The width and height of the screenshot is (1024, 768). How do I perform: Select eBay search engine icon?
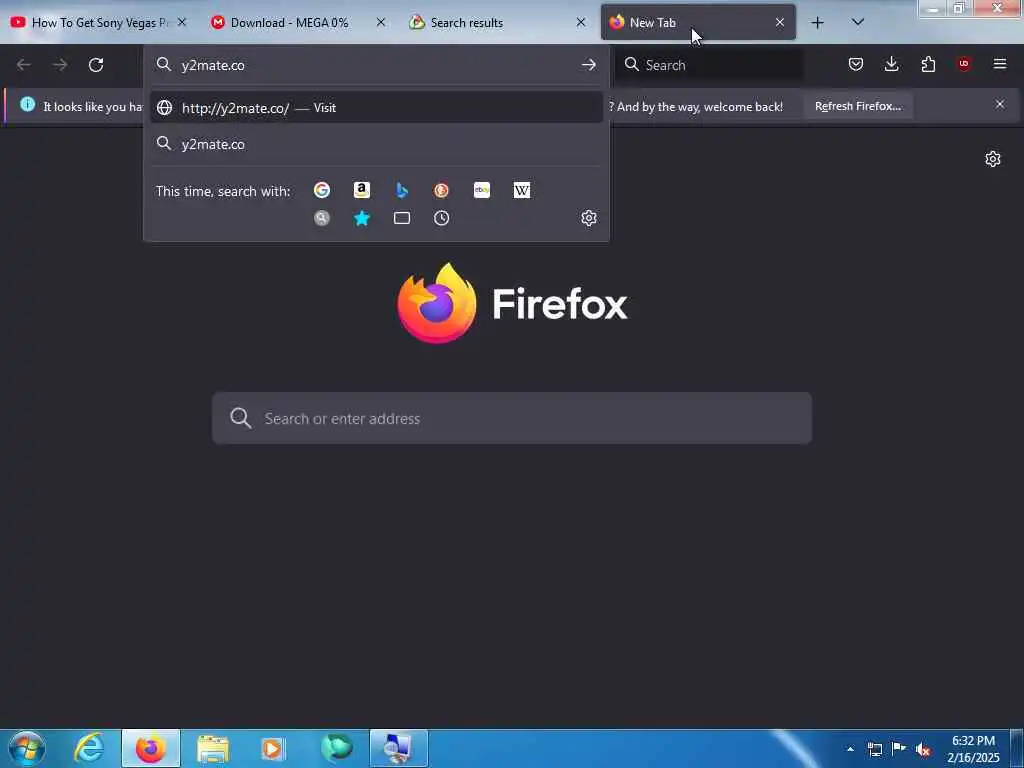click(x=482, y=190)
